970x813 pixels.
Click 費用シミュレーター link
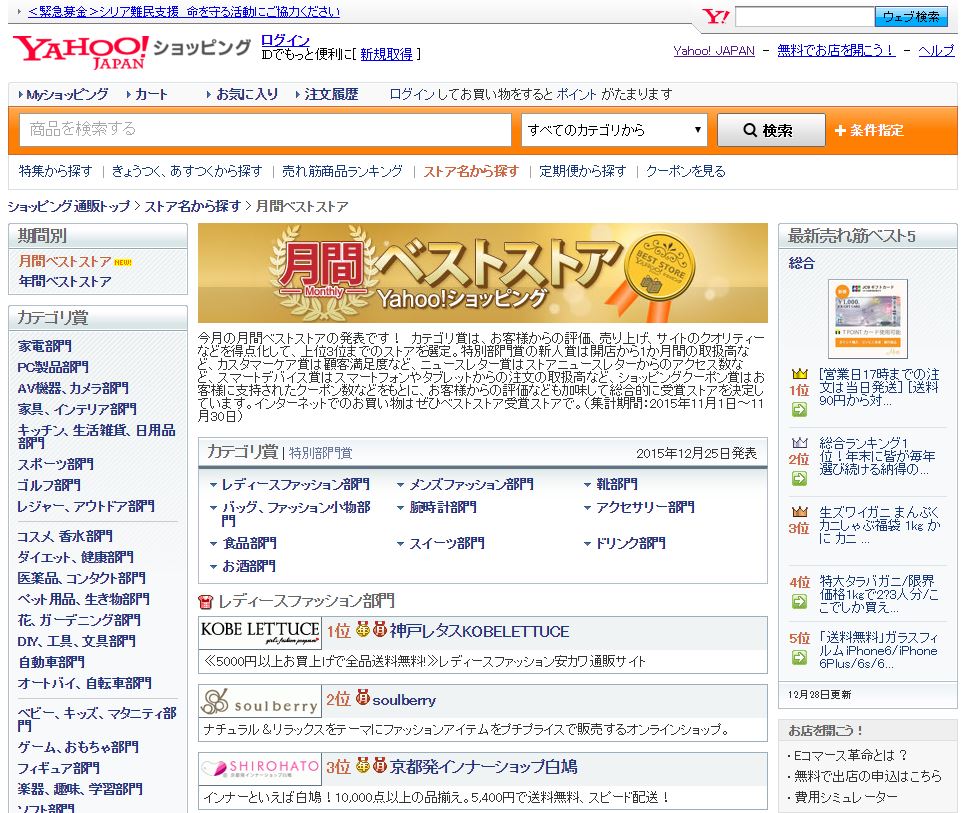[846, 798]
